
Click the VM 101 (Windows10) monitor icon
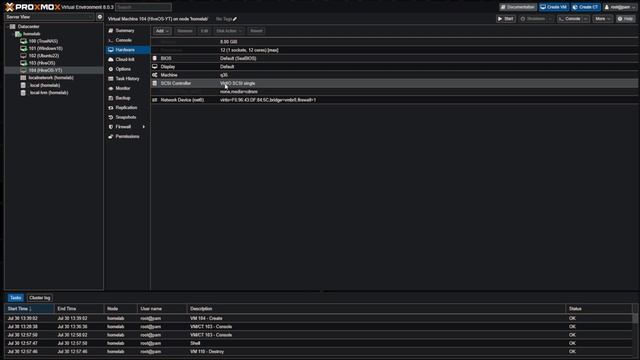tap(23, 49)
